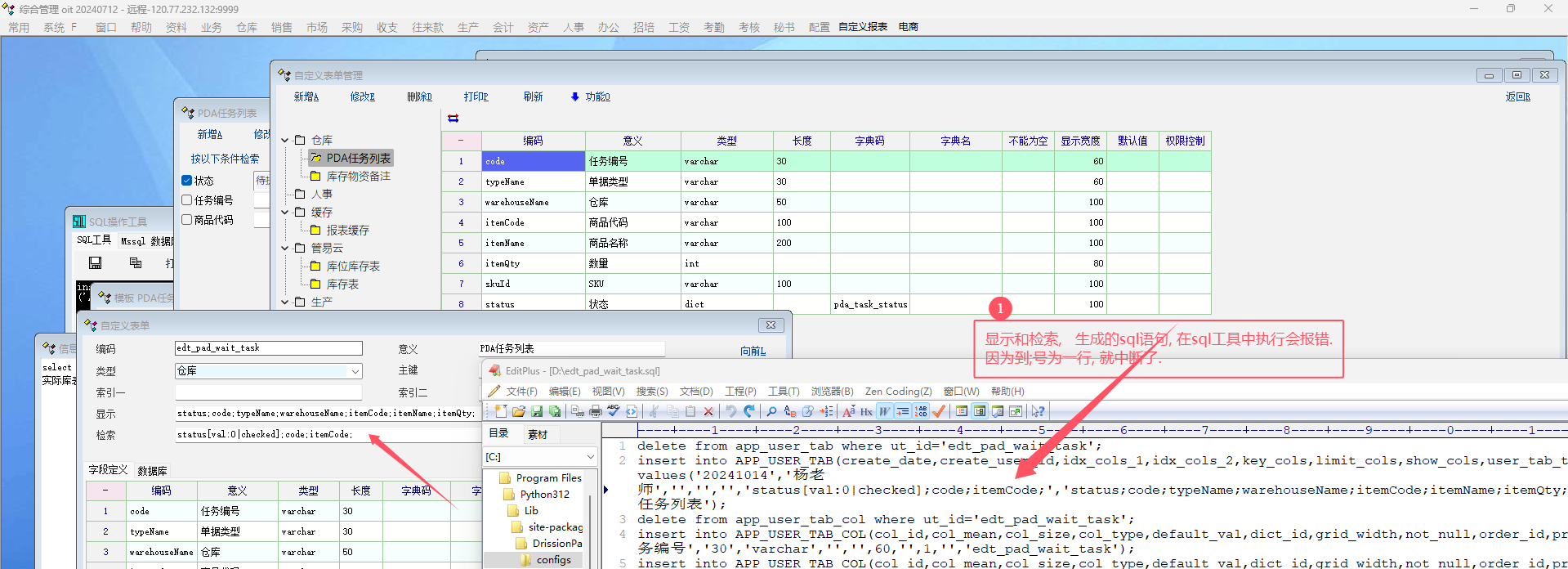Click the Find magnifier icon in EditPlus
The image size is (1568, 569).
771,411
